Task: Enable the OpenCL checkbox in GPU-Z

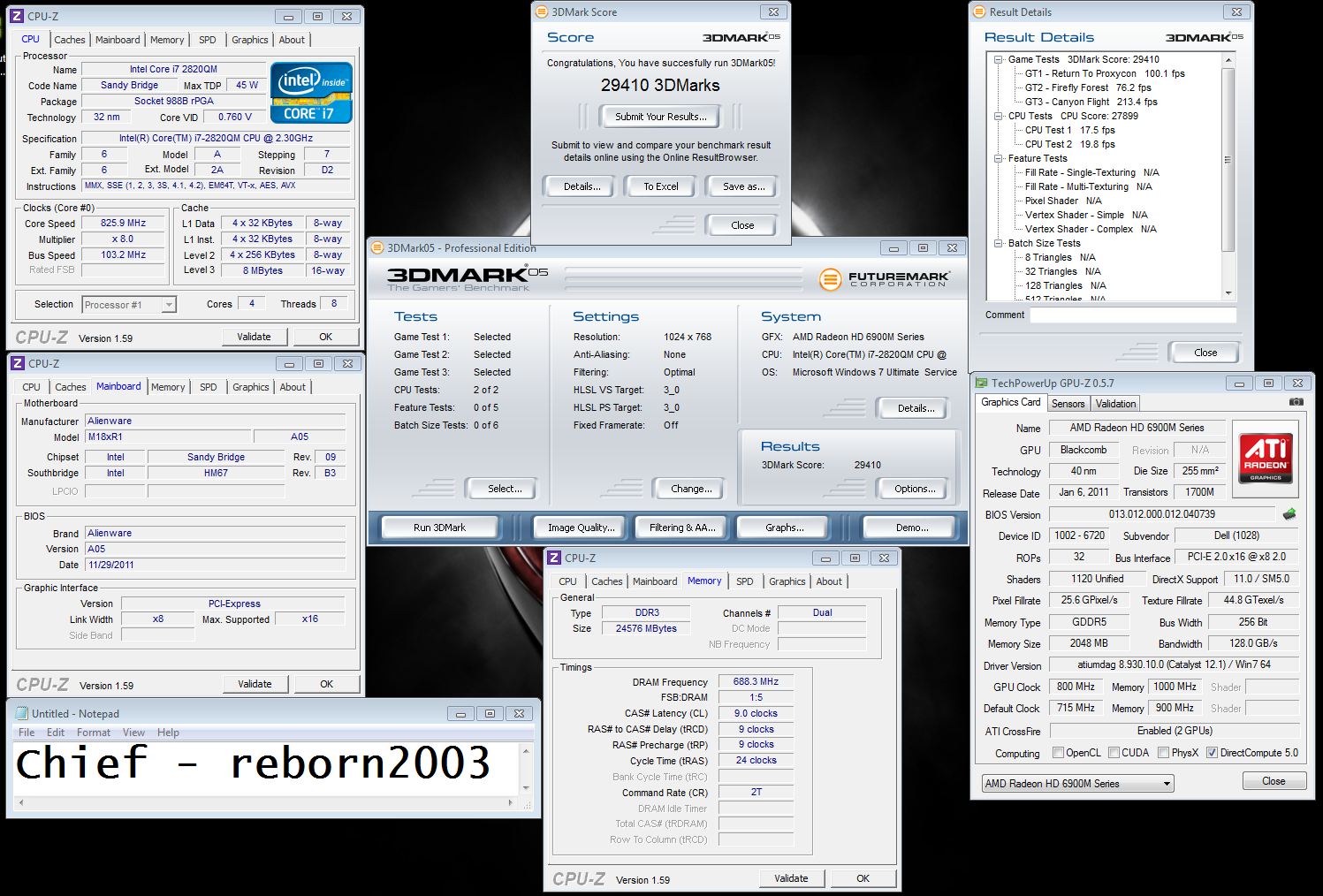Action: (x=1058, y=753)
